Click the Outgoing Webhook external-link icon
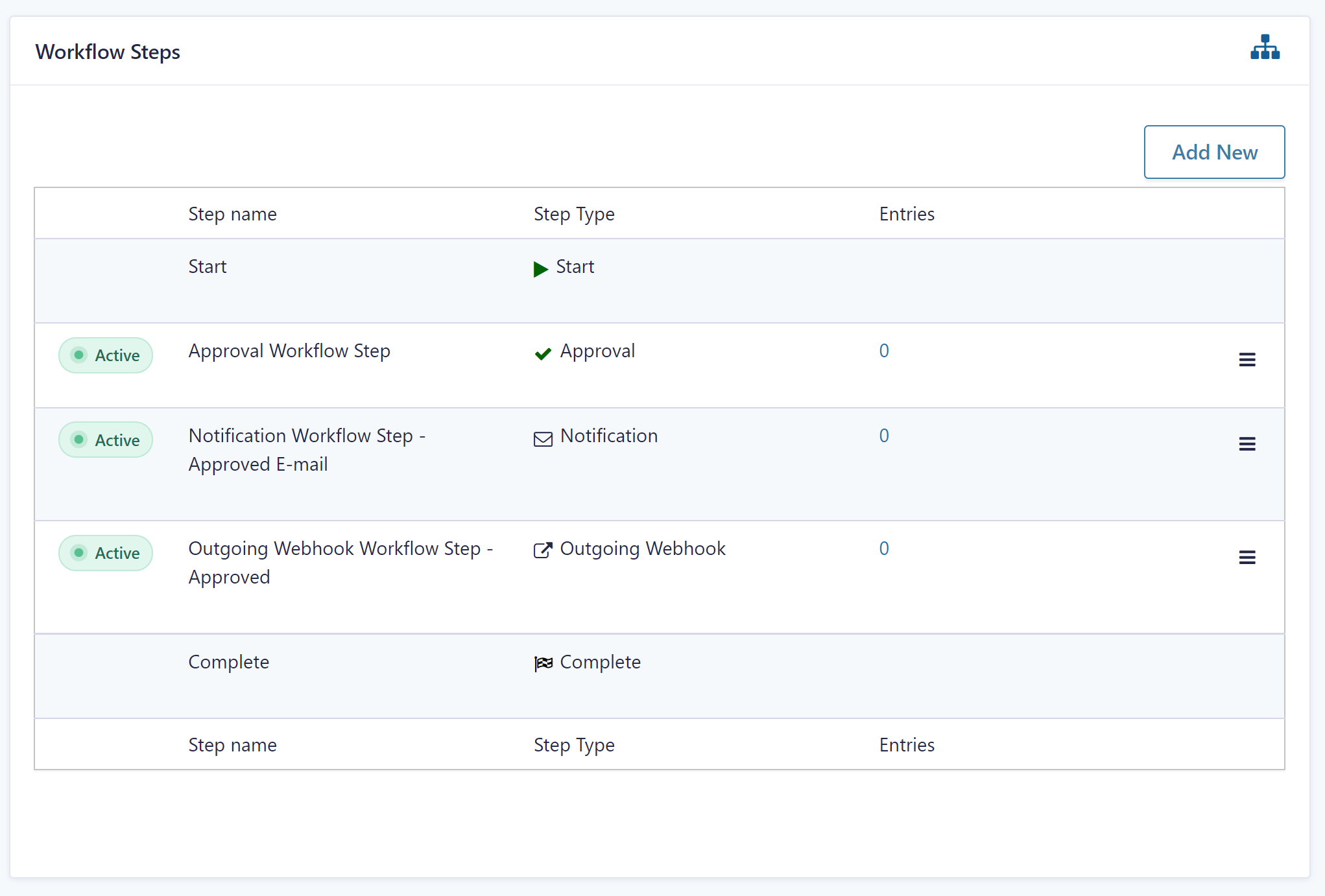This screenshot has height=896, width=1325. 543,550
